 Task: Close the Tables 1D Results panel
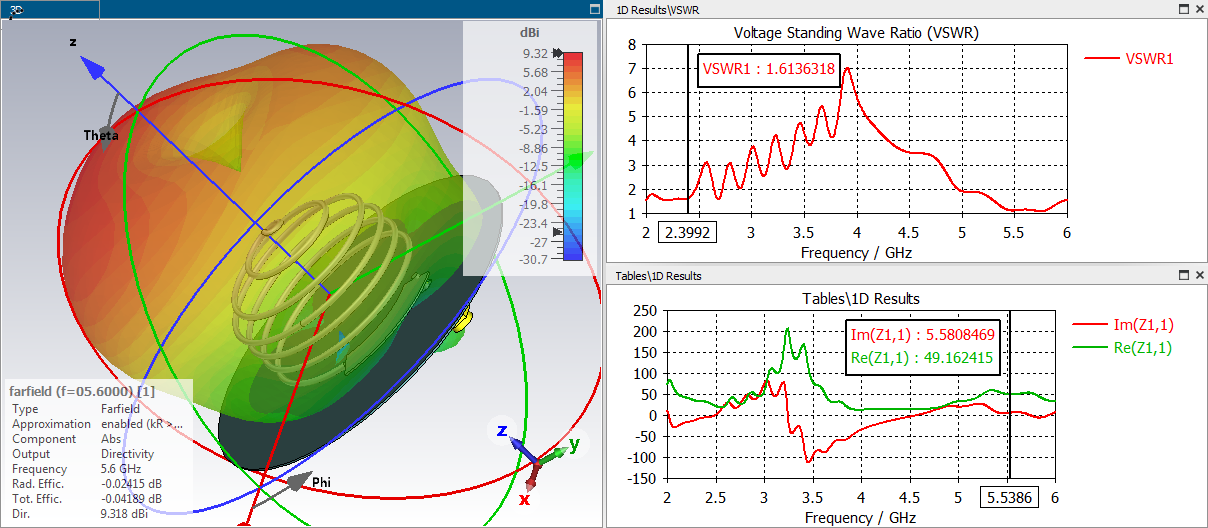pos(1198,275)
